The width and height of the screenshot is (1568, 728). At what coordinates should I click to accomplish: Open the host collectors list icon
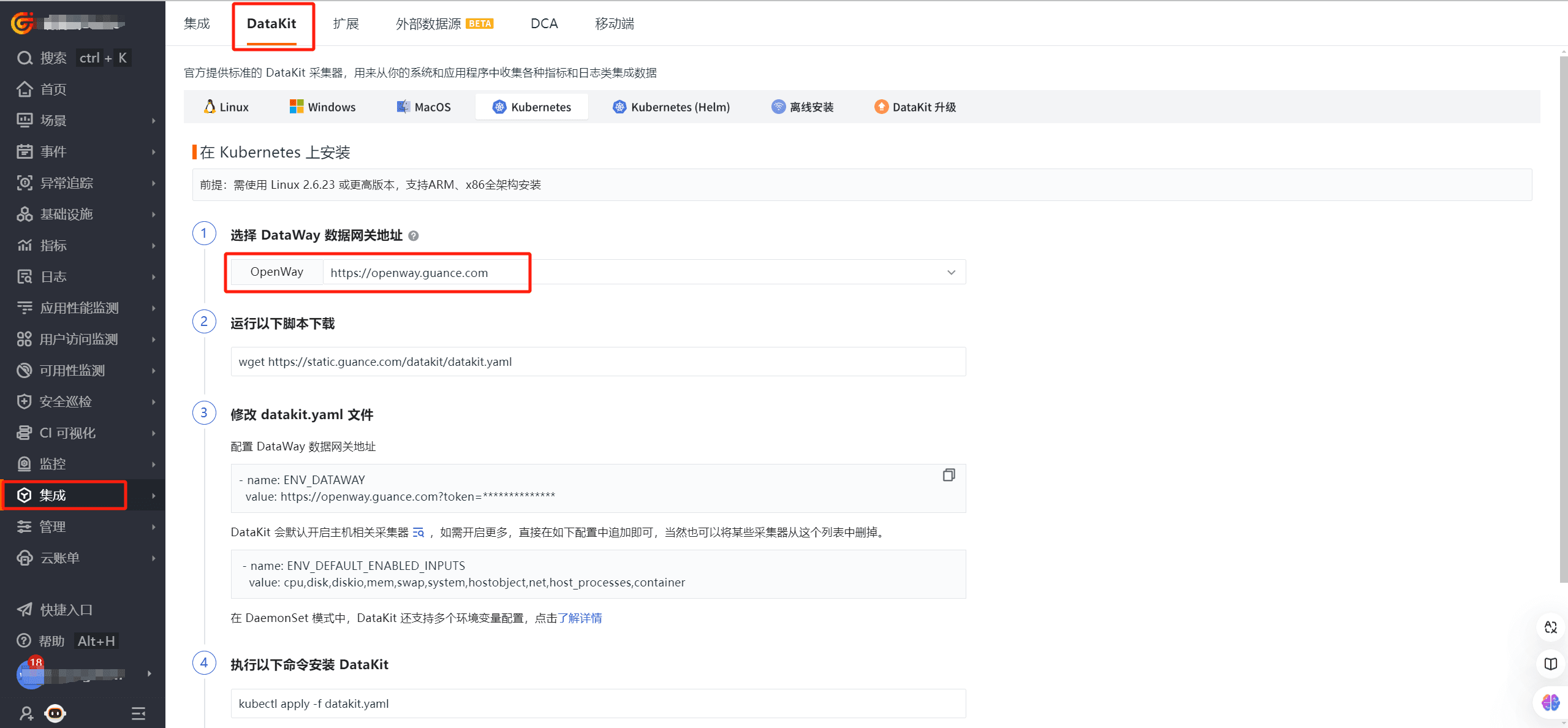[419, 533]
